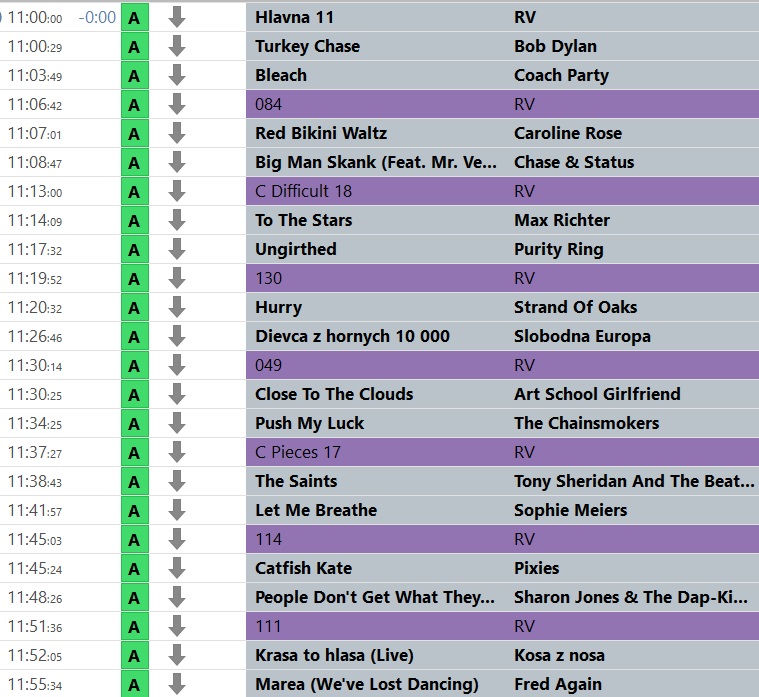This screenshot has height=697, width=759.
Task: Select the Bleach track title
Action: 281,76
